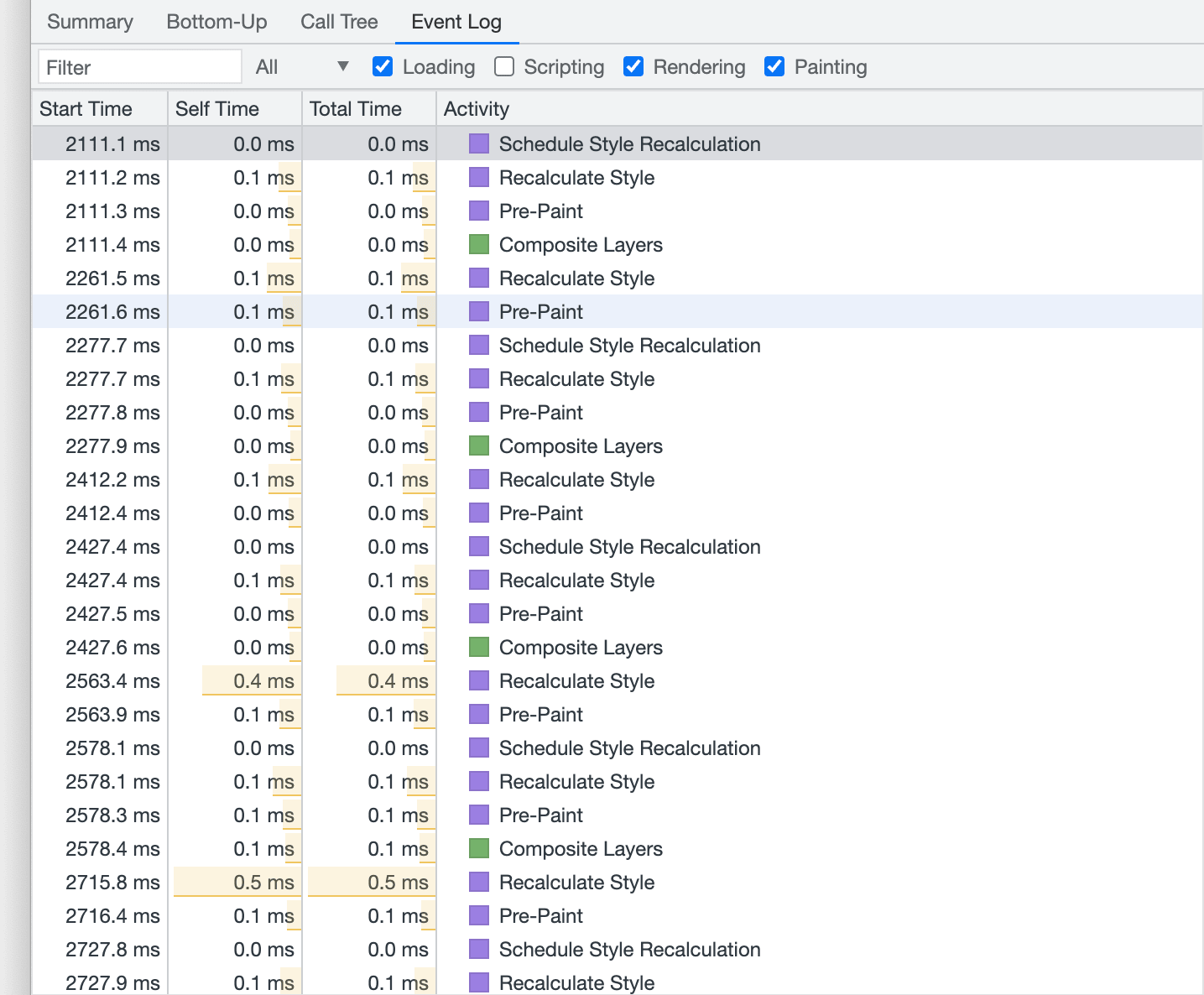The width and height of the screenshot is (1204, 995).
Task: Click Schedule Style Recalculation text at 2277.7 ms
Action: tap(630, 346)
